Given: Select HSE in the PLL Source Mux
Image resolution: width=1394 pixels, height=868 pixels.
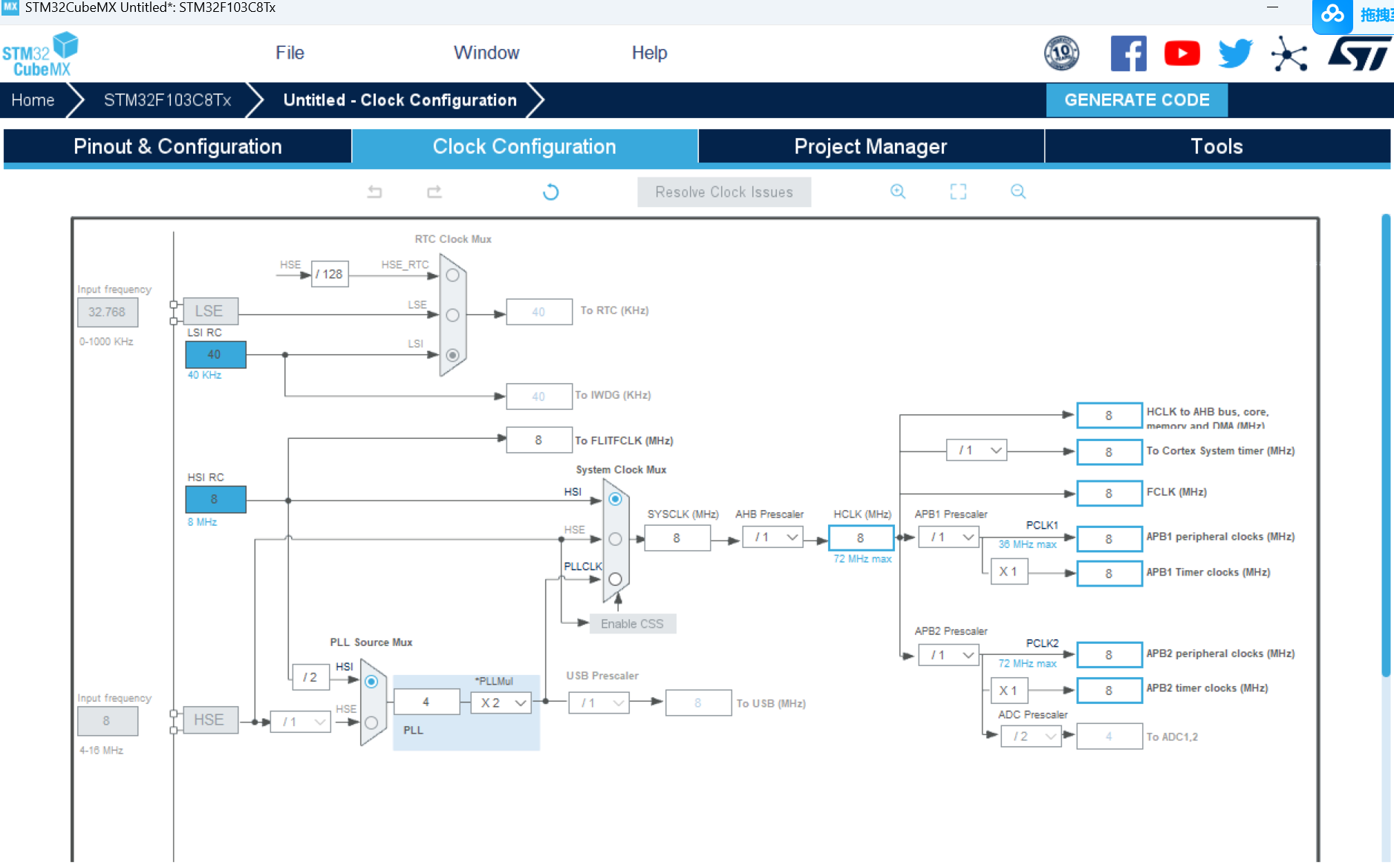Looking at the screenshot, I should (371, 722).
